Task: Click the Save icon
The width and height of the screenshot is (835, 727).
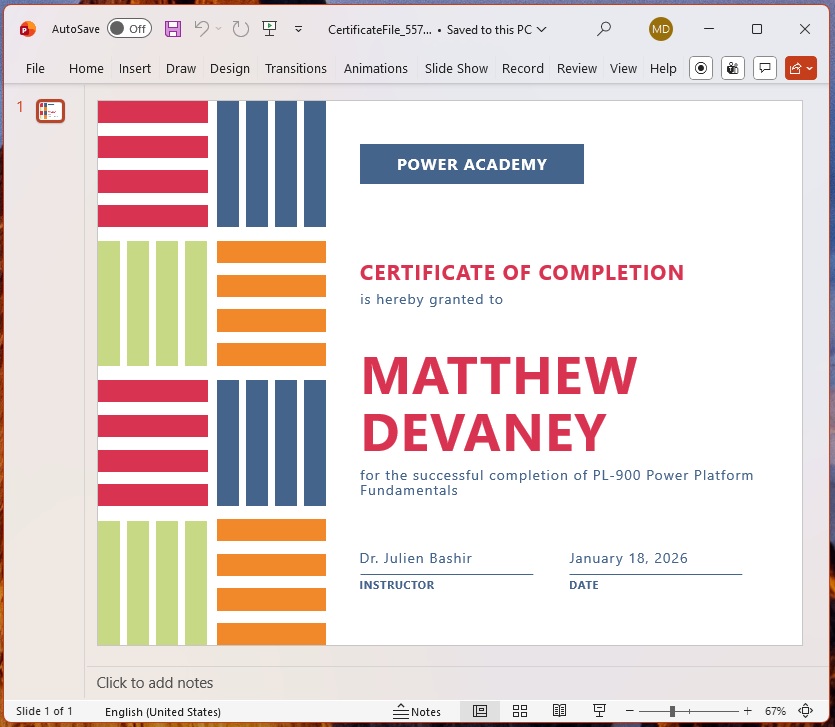Action: 173,29
